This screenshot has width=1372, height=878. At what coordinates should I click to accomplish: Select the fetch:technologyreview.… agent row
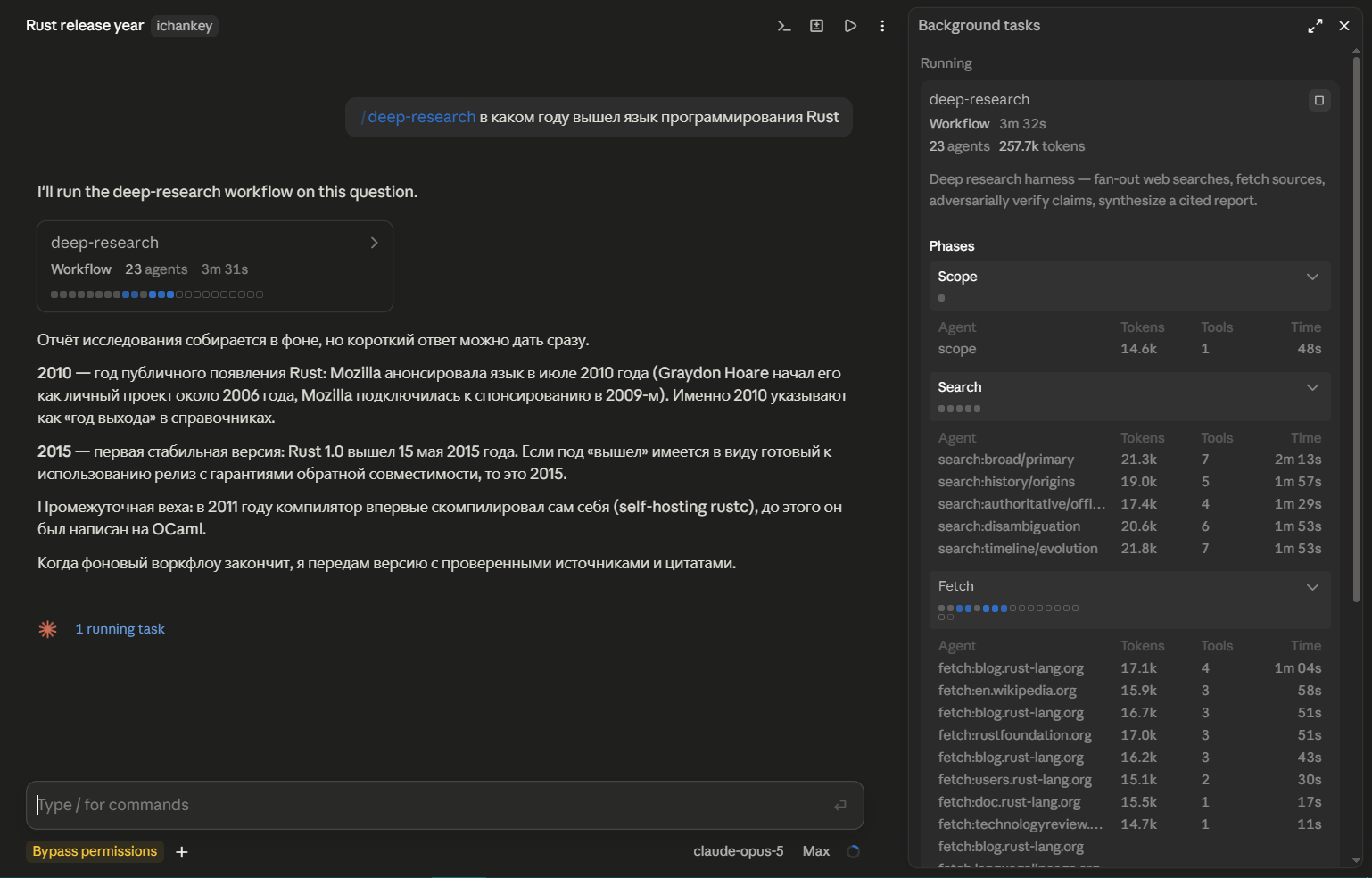(1129, 824)
